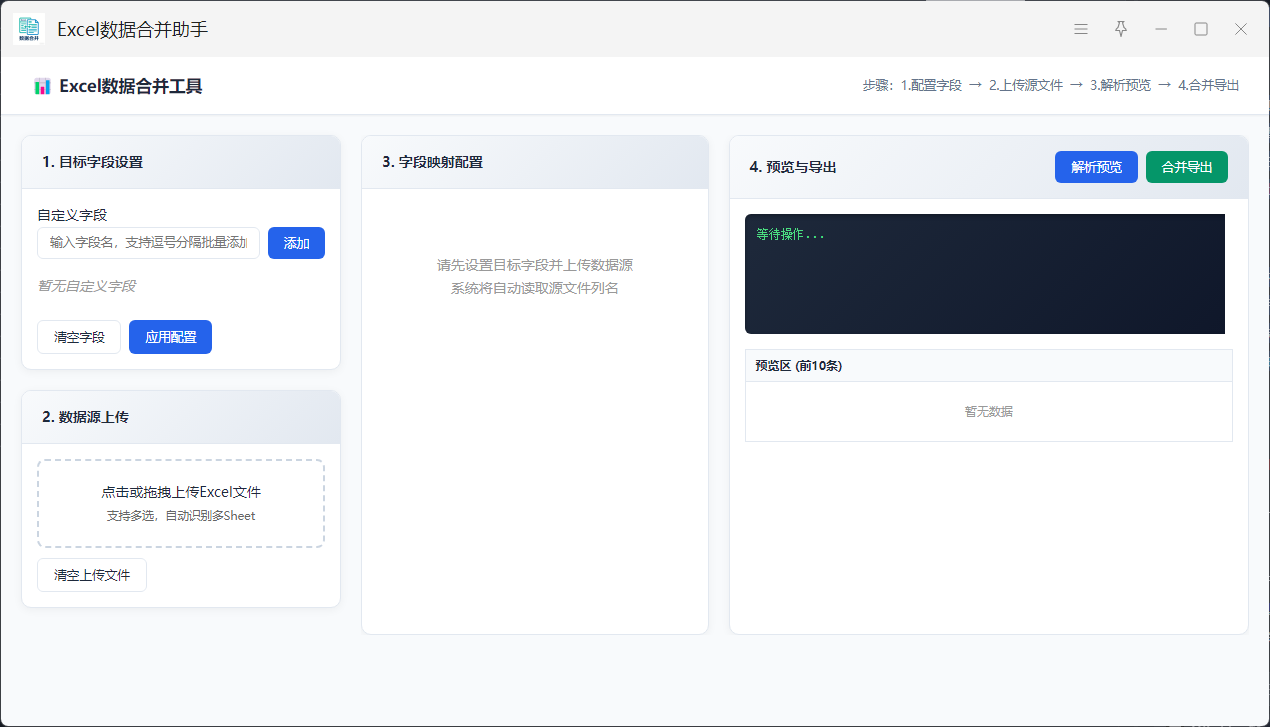Click the app logo in title bar
The width and height of the screenshot is (1270, 727).
click(29, 29)
